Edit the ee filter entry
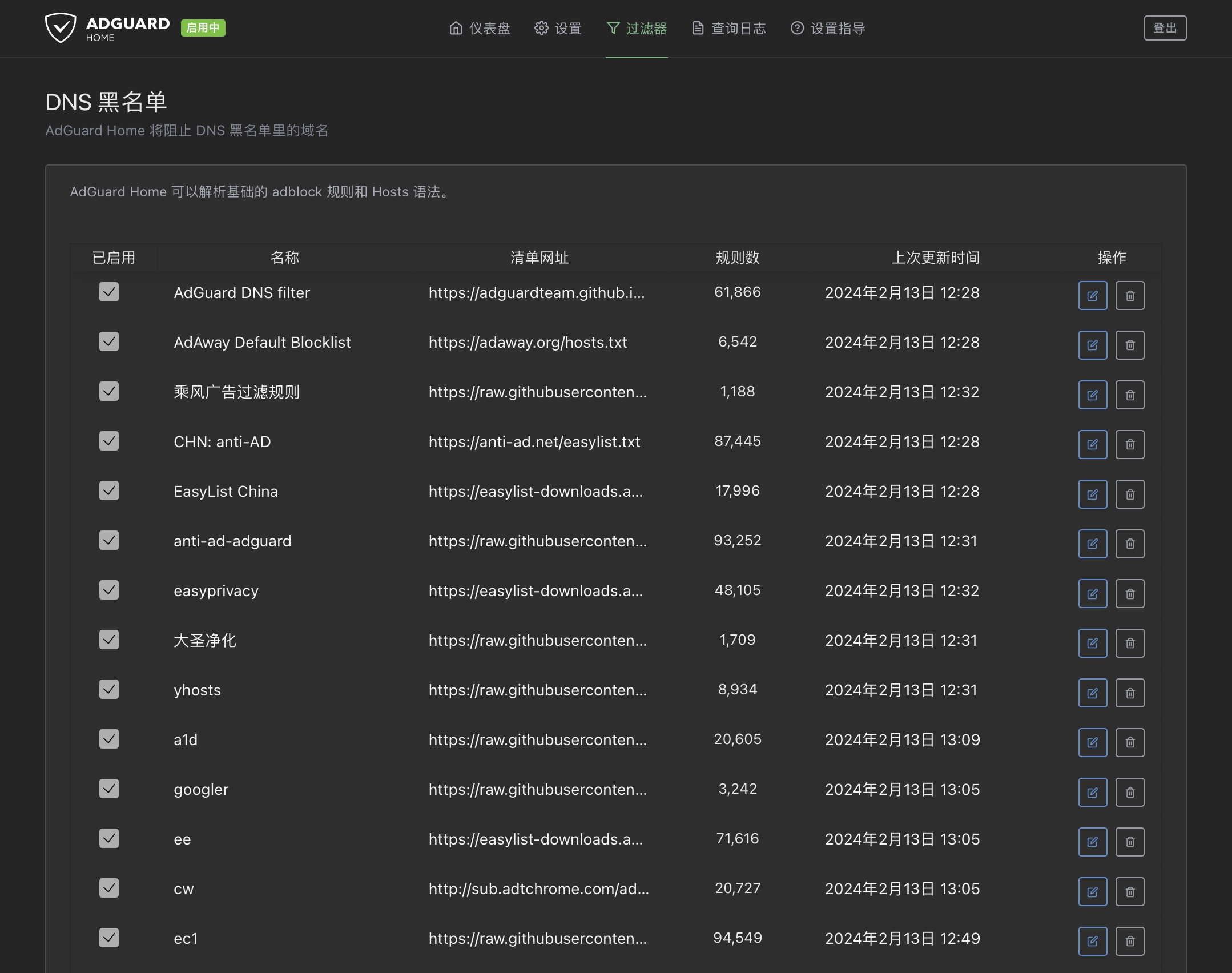 pyautogui.click(x=1092, y=842)
